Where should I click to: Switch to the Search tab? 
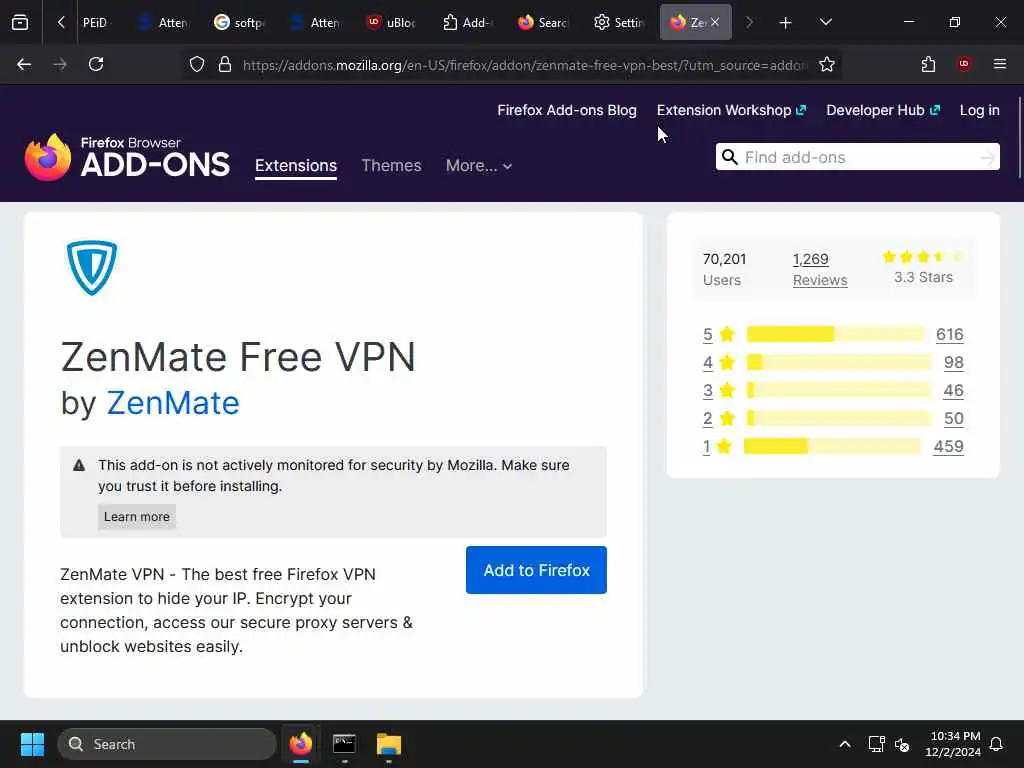pos(543,22)
